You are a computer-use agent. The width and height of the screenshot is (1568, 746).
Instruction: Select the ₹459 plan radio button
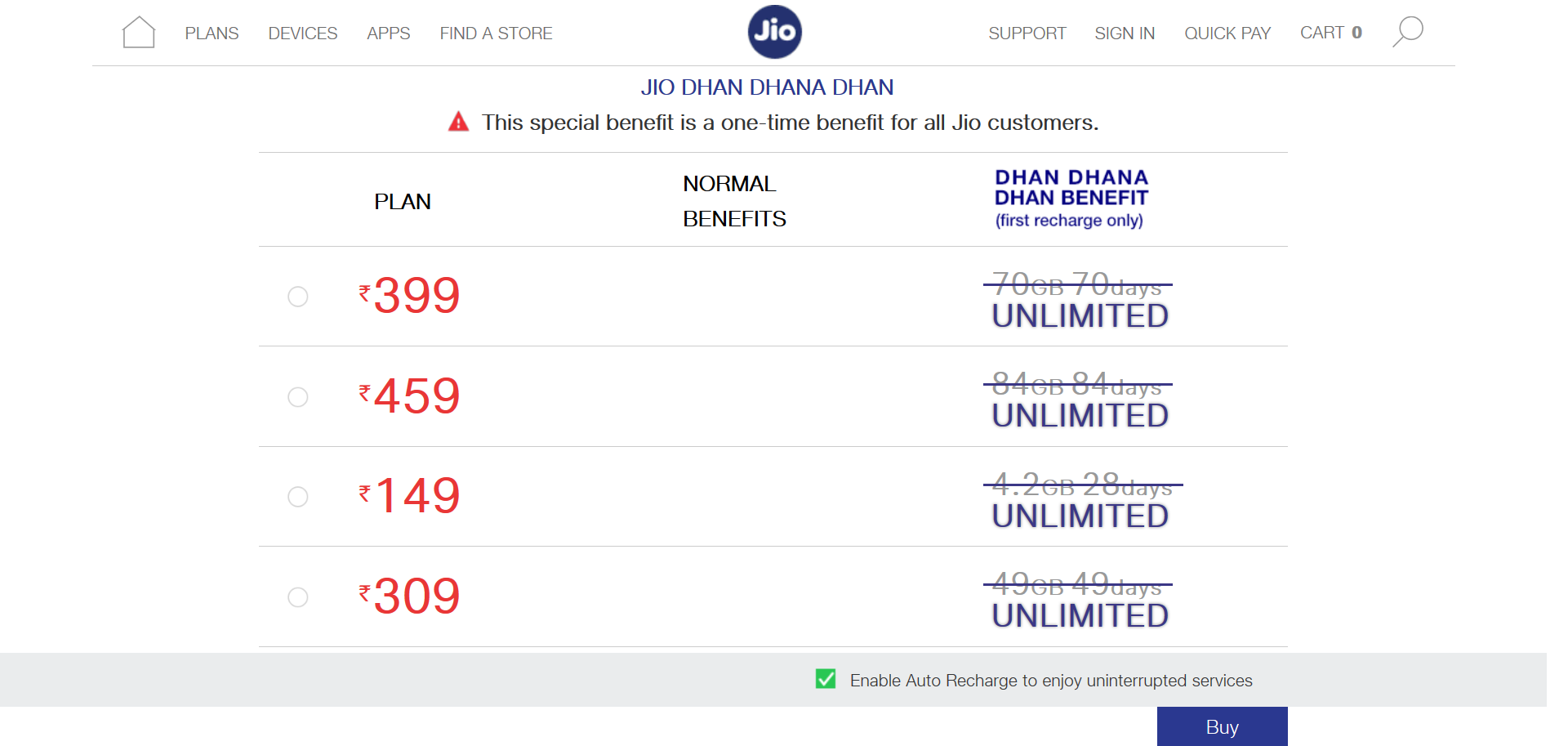pos(298,397)
